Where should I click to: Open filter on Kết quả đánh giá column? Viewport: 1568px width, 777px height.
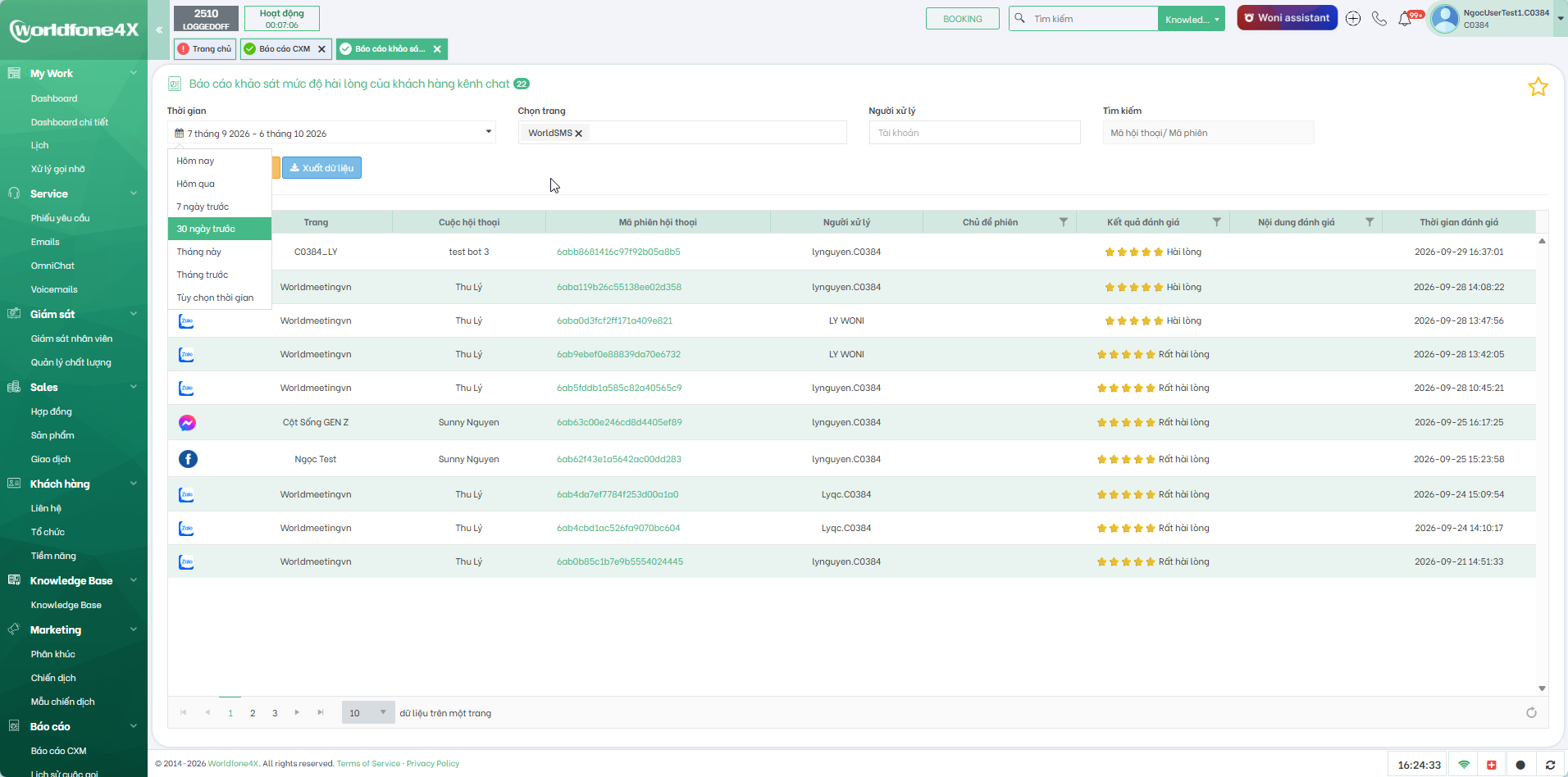[x=1217, y=222]
